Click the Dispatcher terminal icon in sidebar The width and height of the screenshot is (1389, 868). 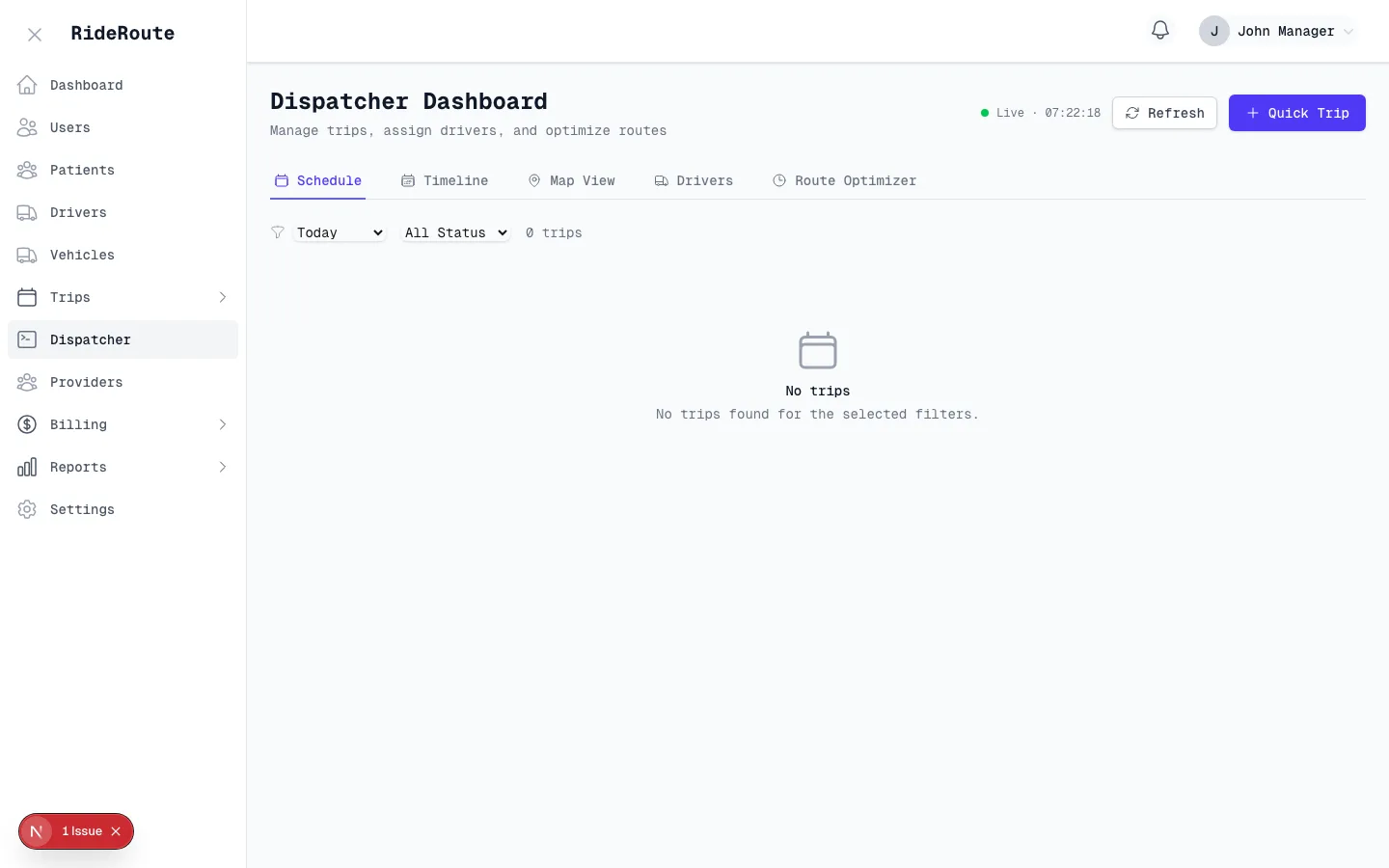[27, 339]
